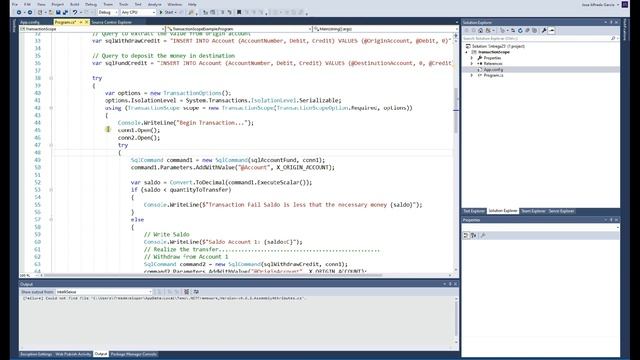Open the Any CPU platform dropdown
Image resolution: width=640 pixels, height=360 pixels.
click(x=138, y=13)
